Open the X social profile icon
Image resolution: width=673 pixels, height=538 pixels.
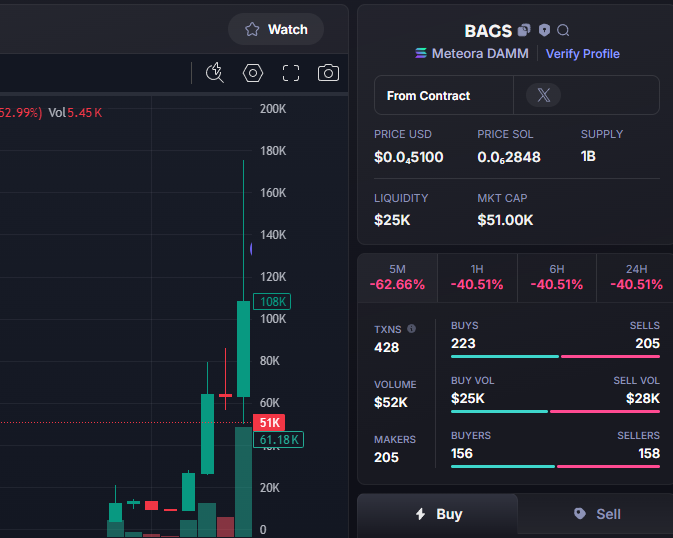click(x=543, y=95)
